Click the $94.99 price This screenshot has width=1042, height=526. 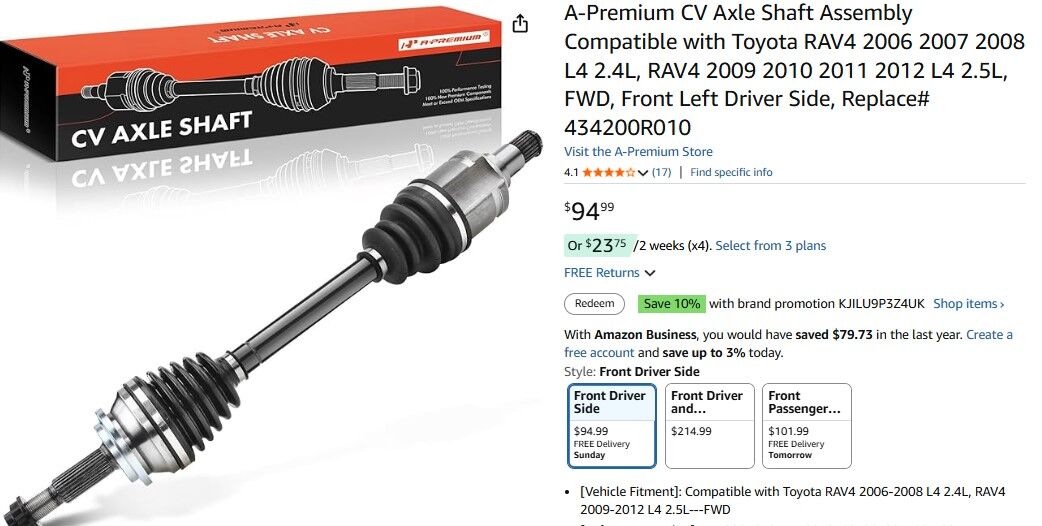pyautogui.click(x=589, y=211)
